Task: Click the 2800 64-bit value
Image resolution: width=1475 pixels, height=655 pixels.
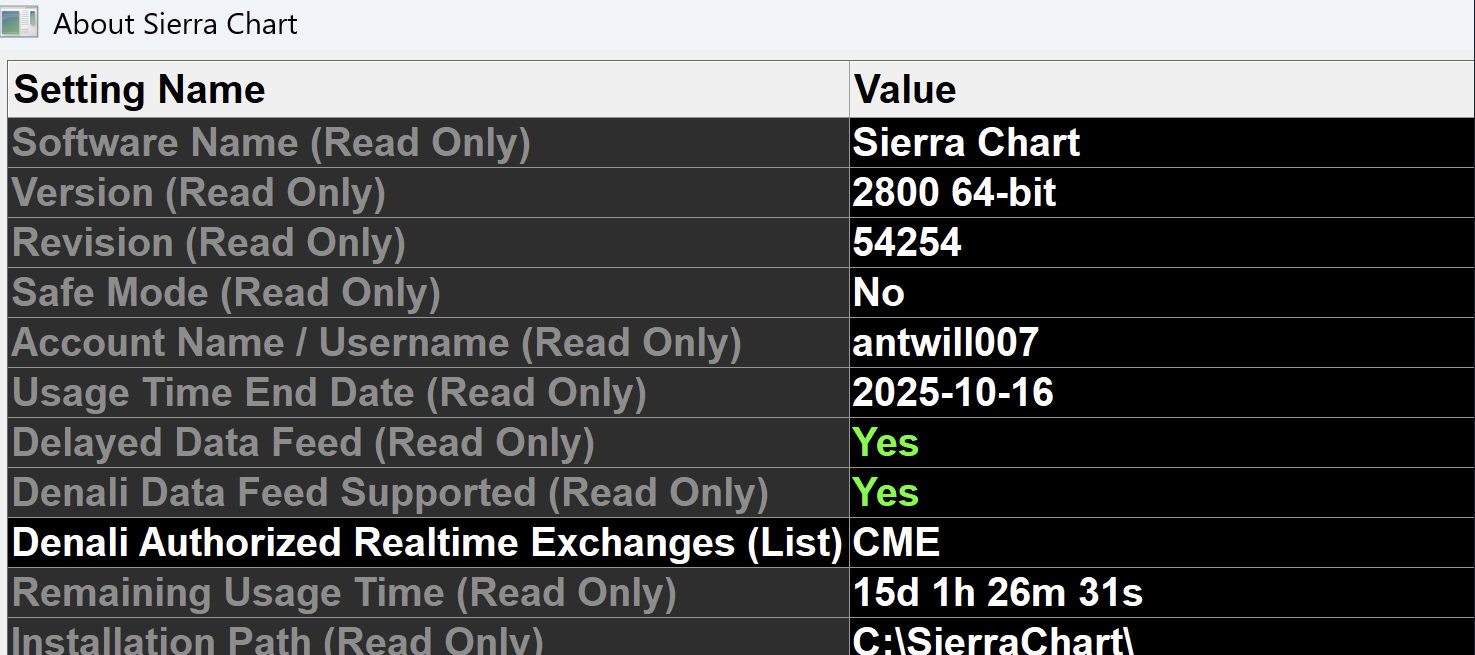Action: 954,193
